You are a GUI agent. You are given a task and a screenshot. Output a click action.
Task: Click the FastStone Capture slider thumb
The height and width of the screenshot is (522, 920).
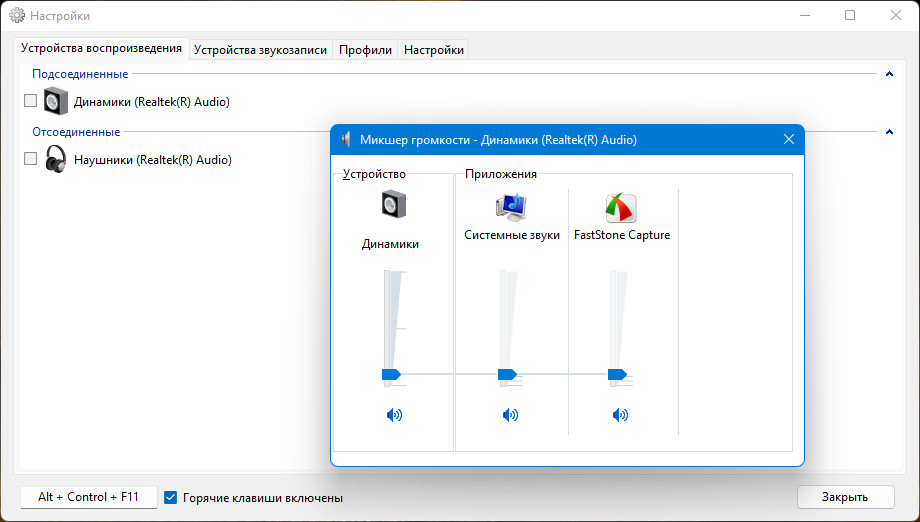(x=617, y=374)
